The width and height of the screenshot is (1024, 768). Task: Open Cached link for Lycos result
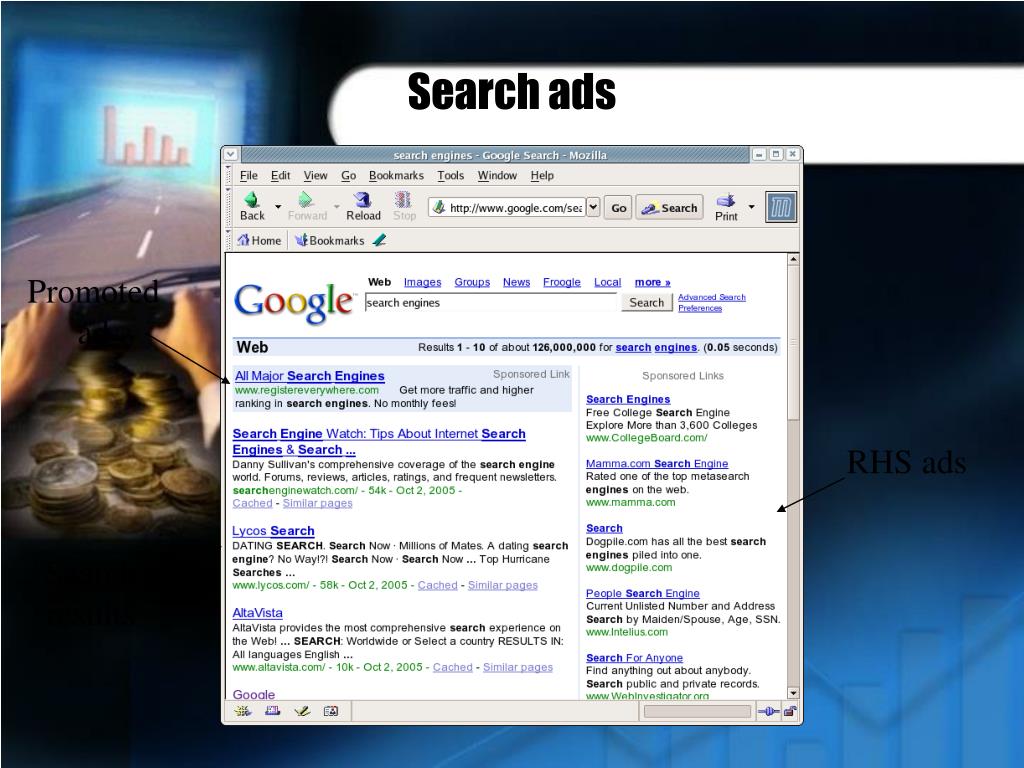click(438, 585)
